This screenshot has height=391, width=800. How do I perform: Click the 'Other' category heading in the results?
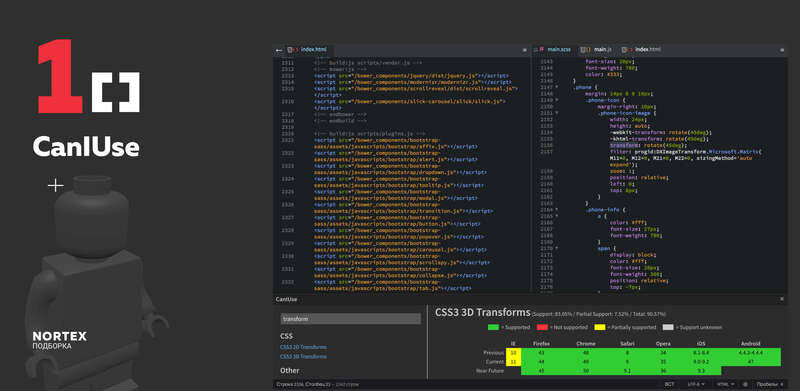point(290,370)
